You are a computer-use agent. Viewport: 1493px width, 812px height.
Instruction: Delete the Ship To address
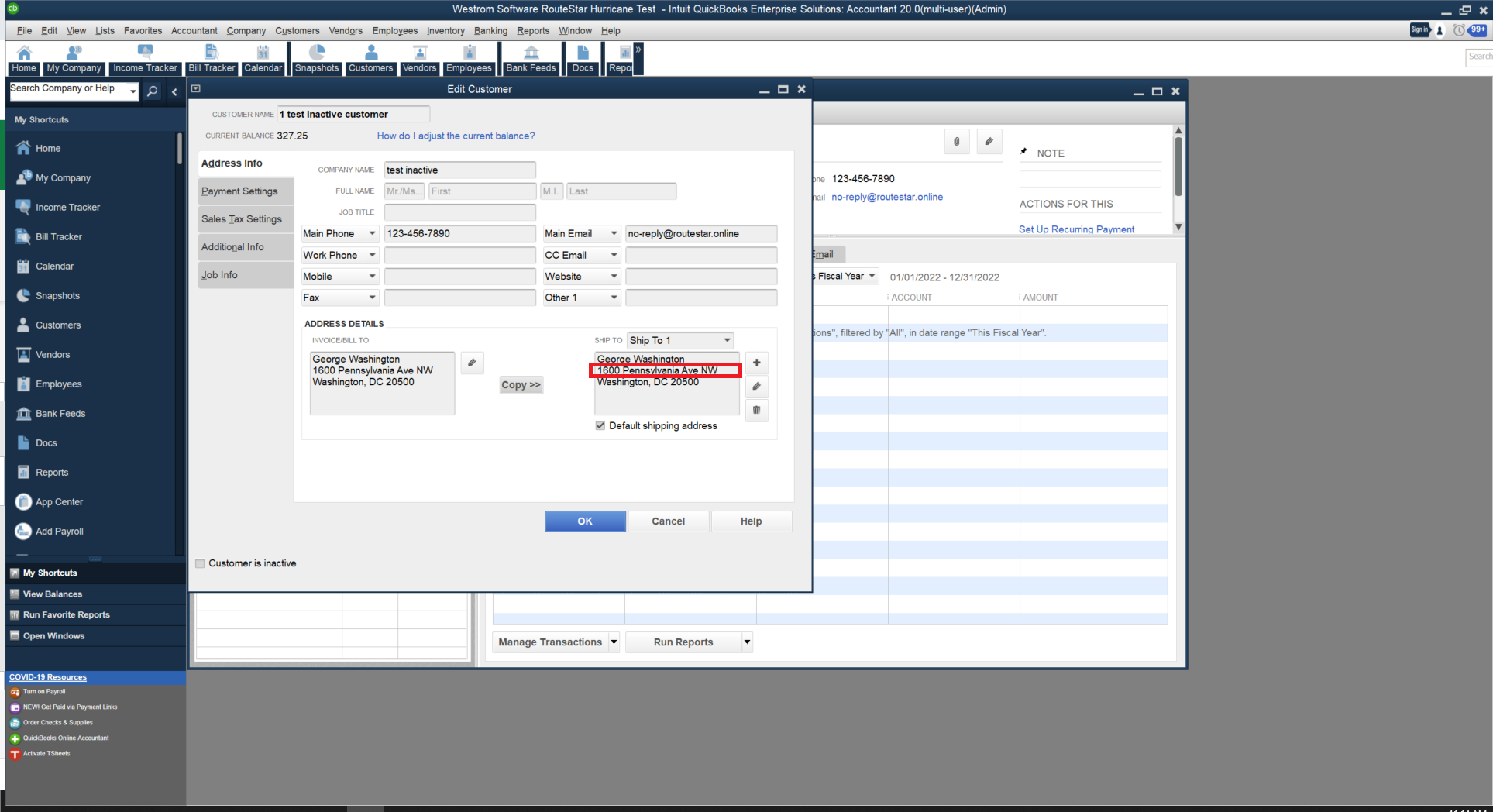click(757, 410)
